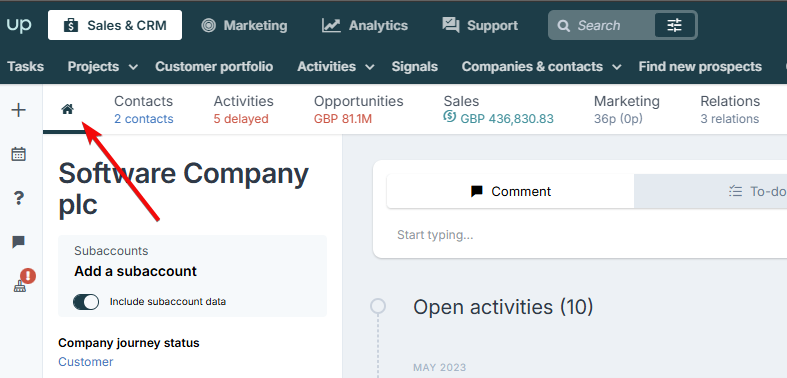Open the calendar sidebar icon
Image resolution: width=787 pixels, height=378 pixels.
[19, 154]
